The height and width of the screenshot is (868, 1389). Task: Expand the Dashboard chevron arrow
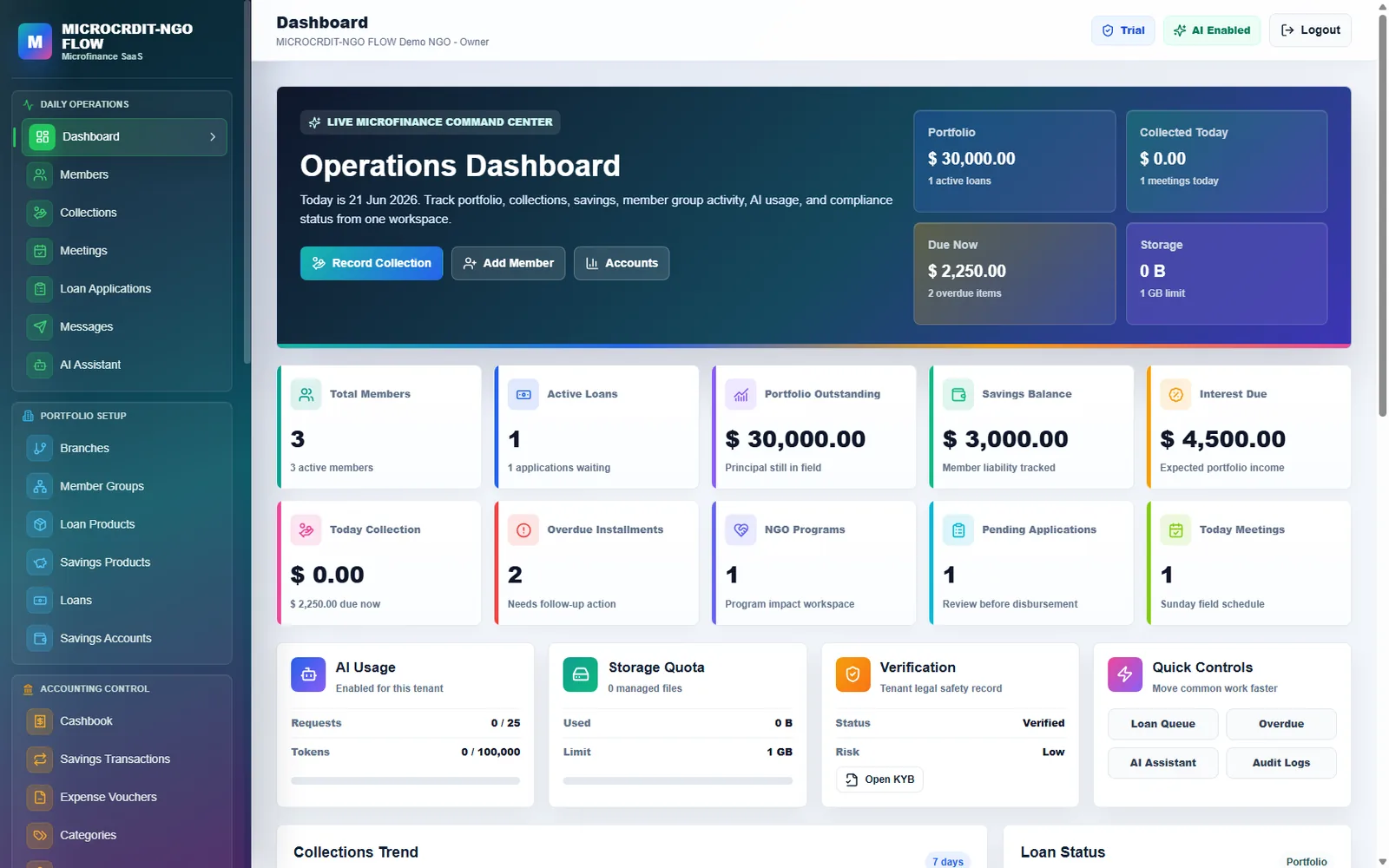click(213, 137)
